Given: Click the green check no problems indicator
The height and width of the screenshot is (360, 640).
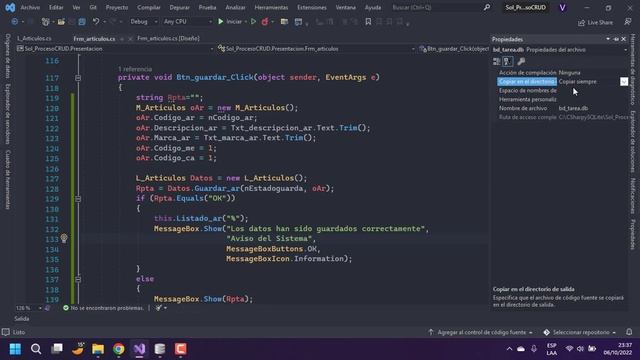Looking at the screenshot, I should tap(66, 308).
